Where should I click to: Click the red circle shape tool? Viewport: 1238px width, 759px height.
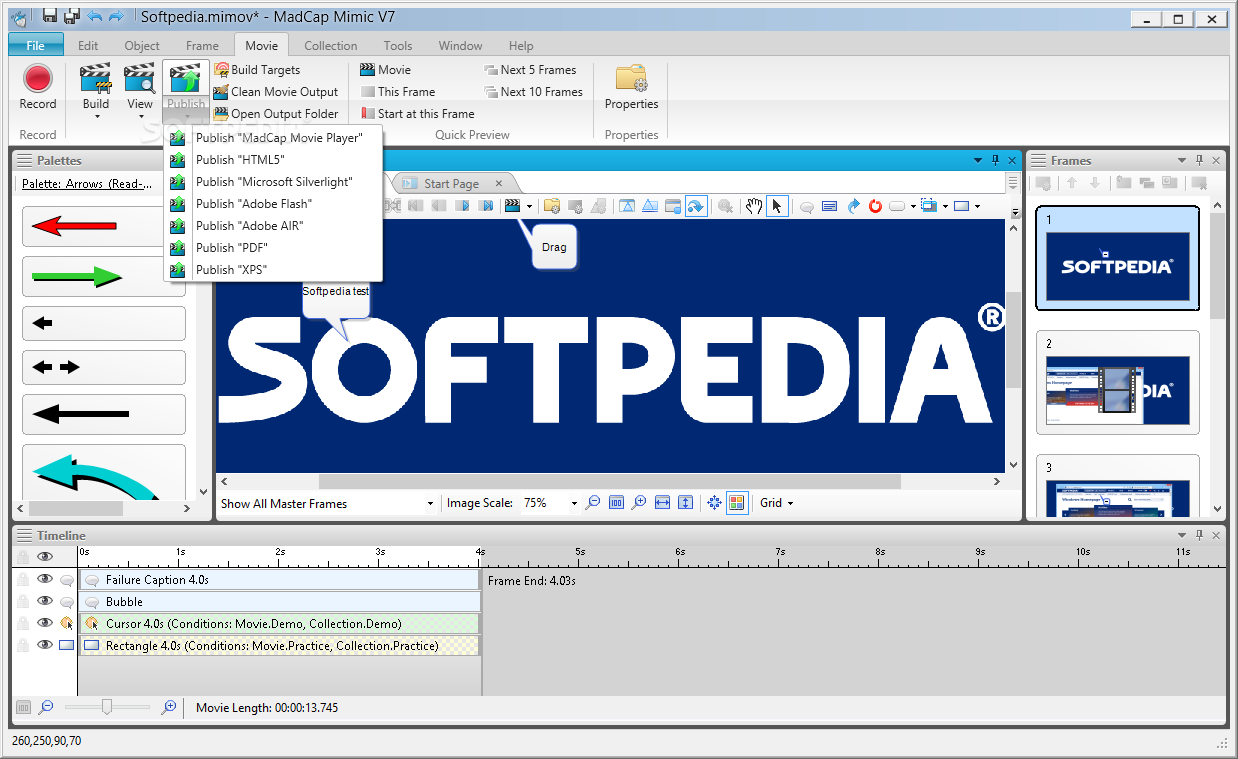tap(875, 206)
